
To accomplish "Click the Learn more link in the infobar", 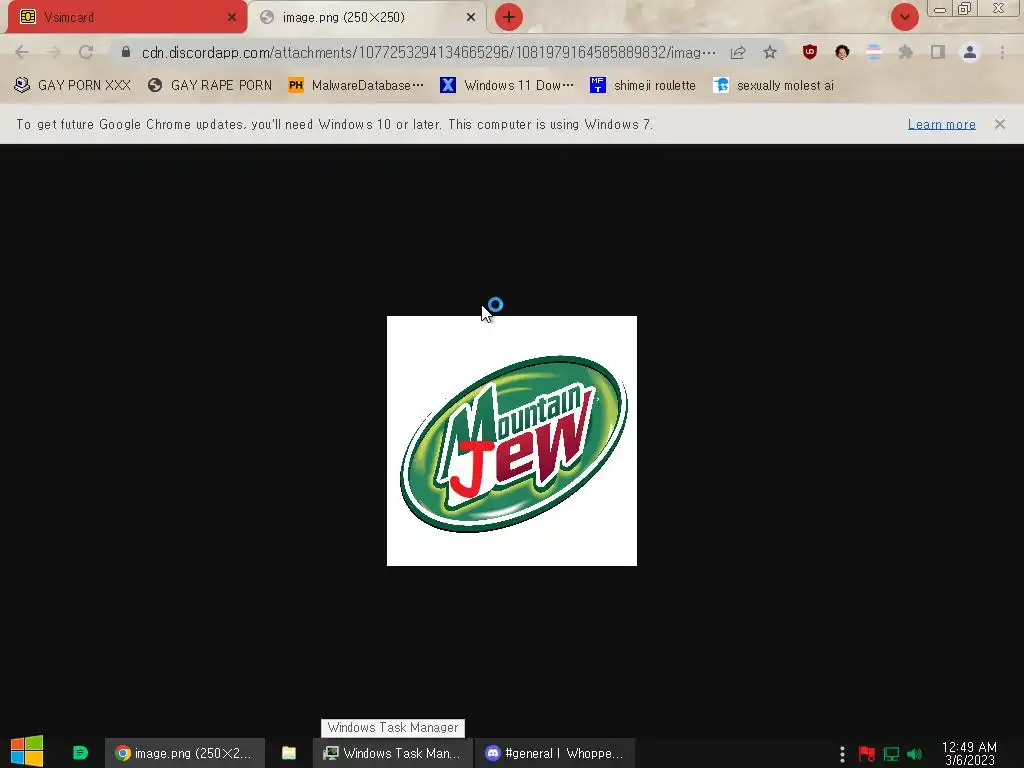I will (x=942, y=124).
